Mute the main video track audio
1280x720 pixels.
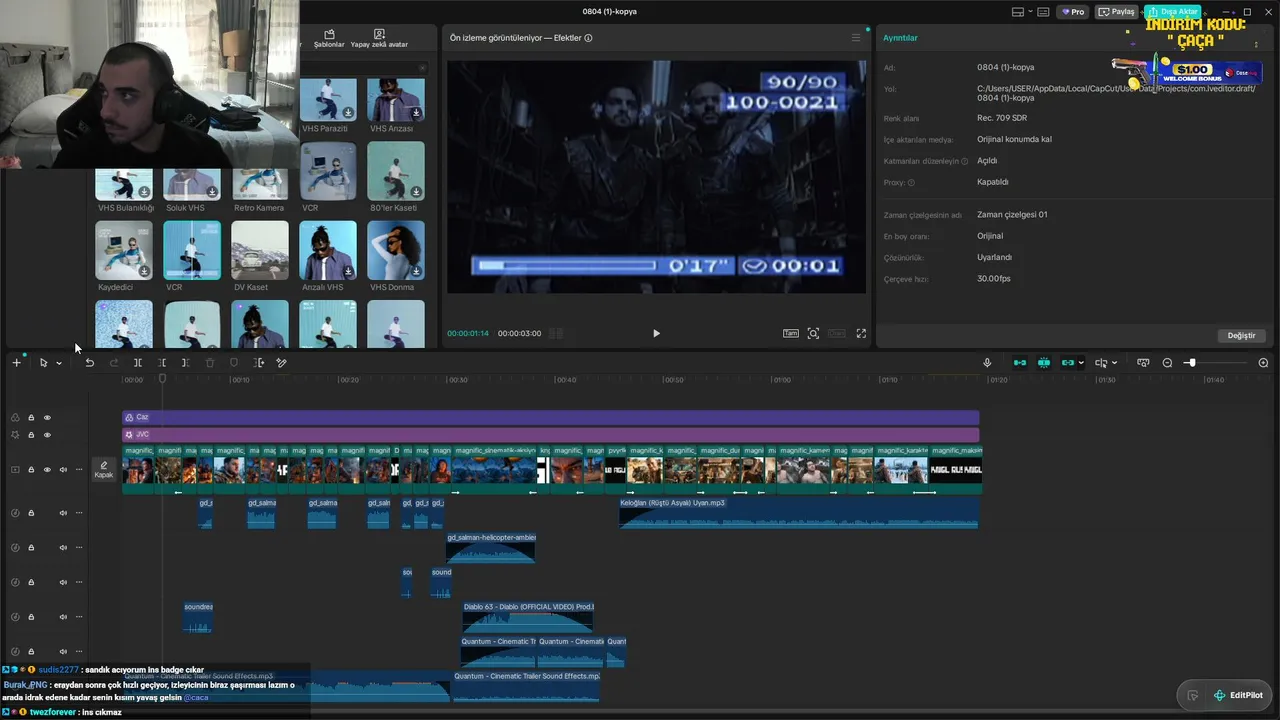pyautogui.click(x=63, y=470)
